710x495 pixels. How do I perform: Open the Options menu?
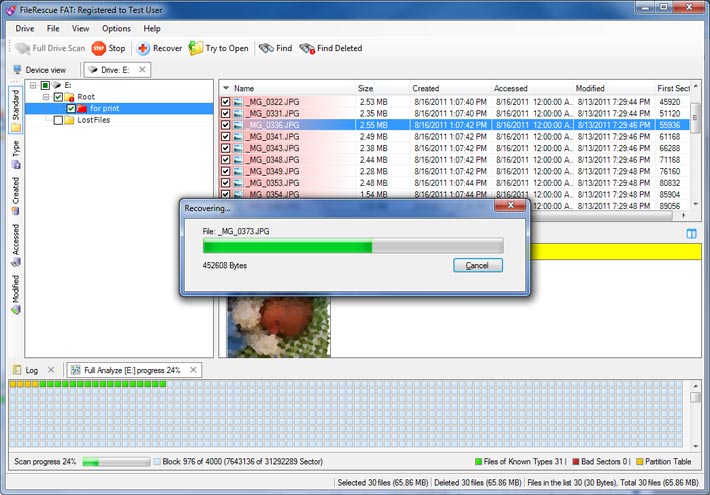coord(116,29)
